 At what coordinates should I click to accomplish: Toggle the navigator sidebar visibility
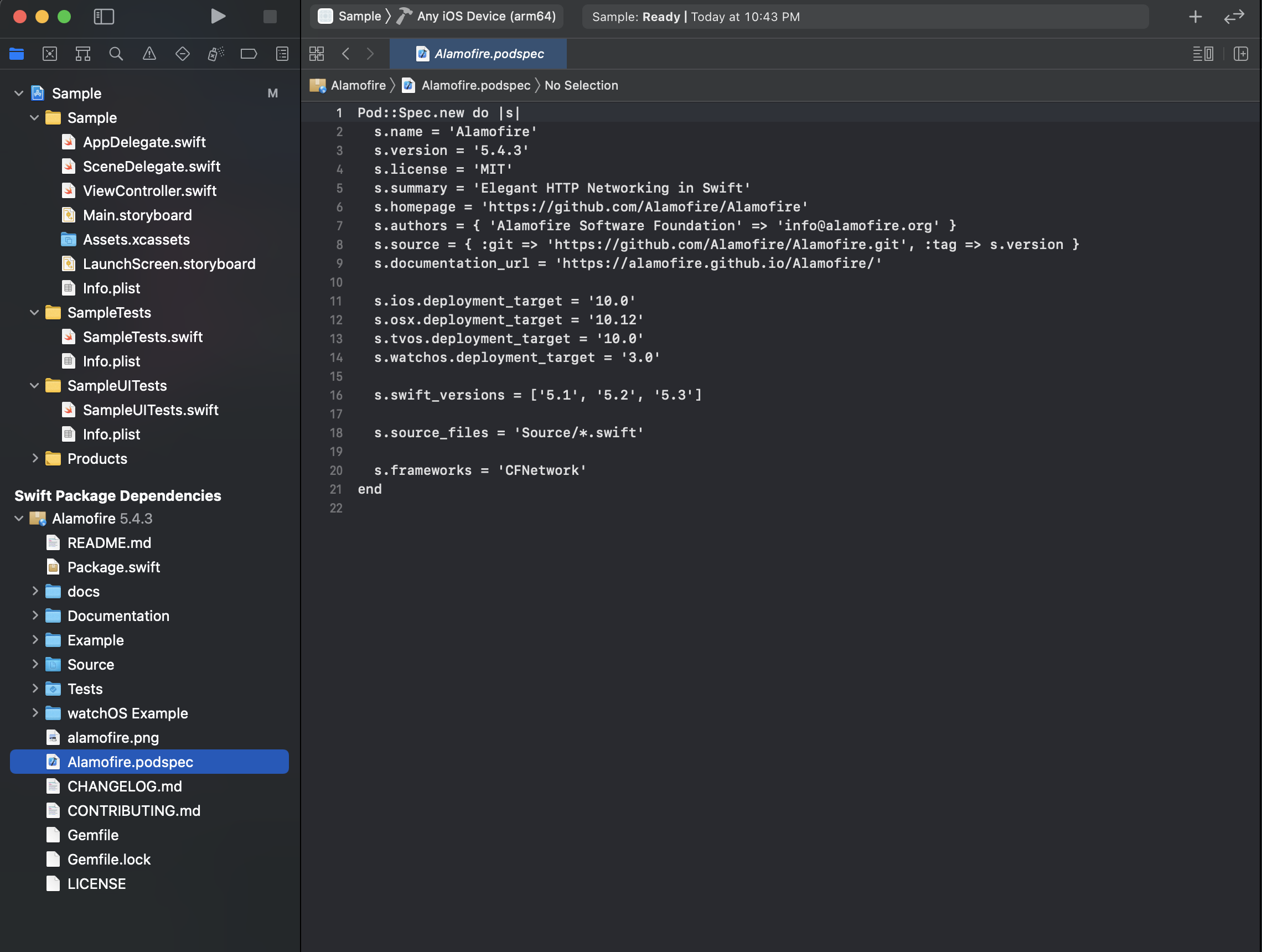point(104,17)
